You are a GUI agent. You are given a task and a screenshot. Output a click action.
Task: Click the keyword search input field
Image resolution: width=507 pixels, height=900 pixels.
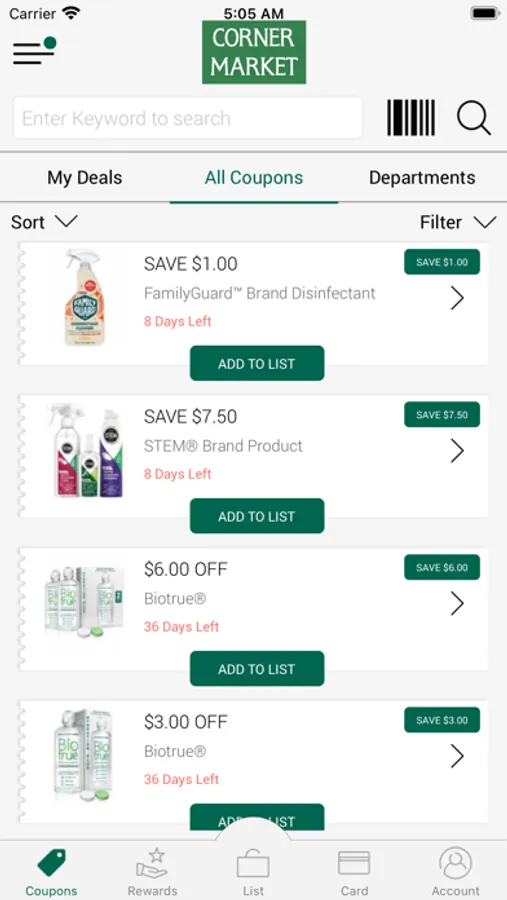pos(188,118)
